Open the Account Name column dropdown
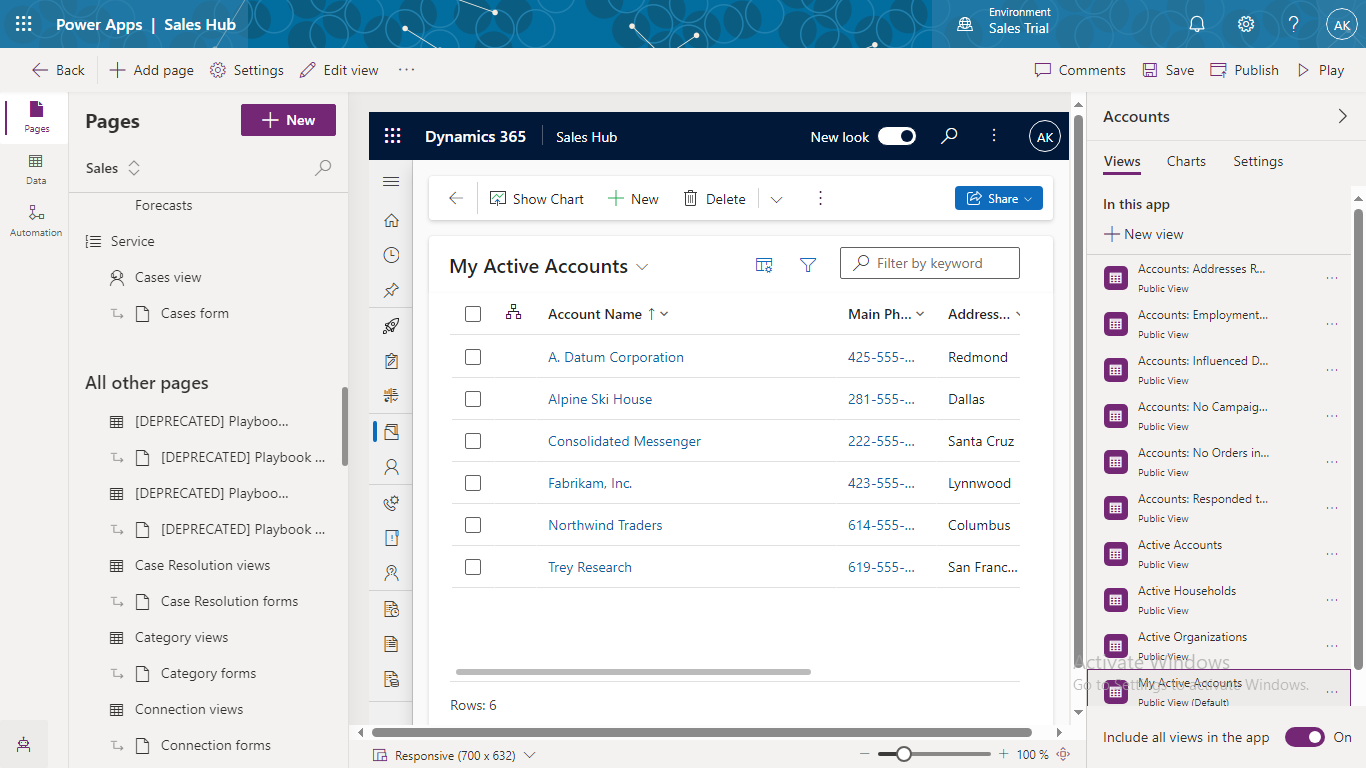Screen dimensions: 1366x768 [664, 313]
